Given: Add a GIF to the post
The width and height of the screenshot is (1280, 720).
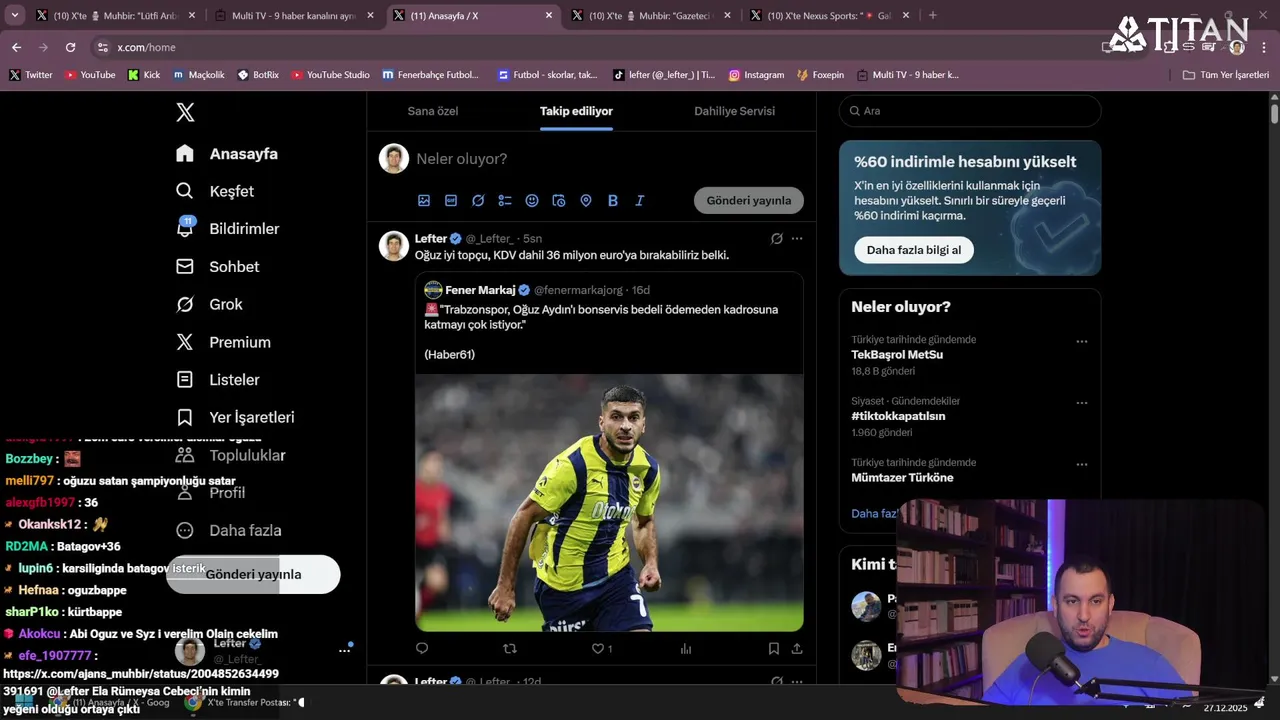Looking at the screenshot, I should click(451, 201).
